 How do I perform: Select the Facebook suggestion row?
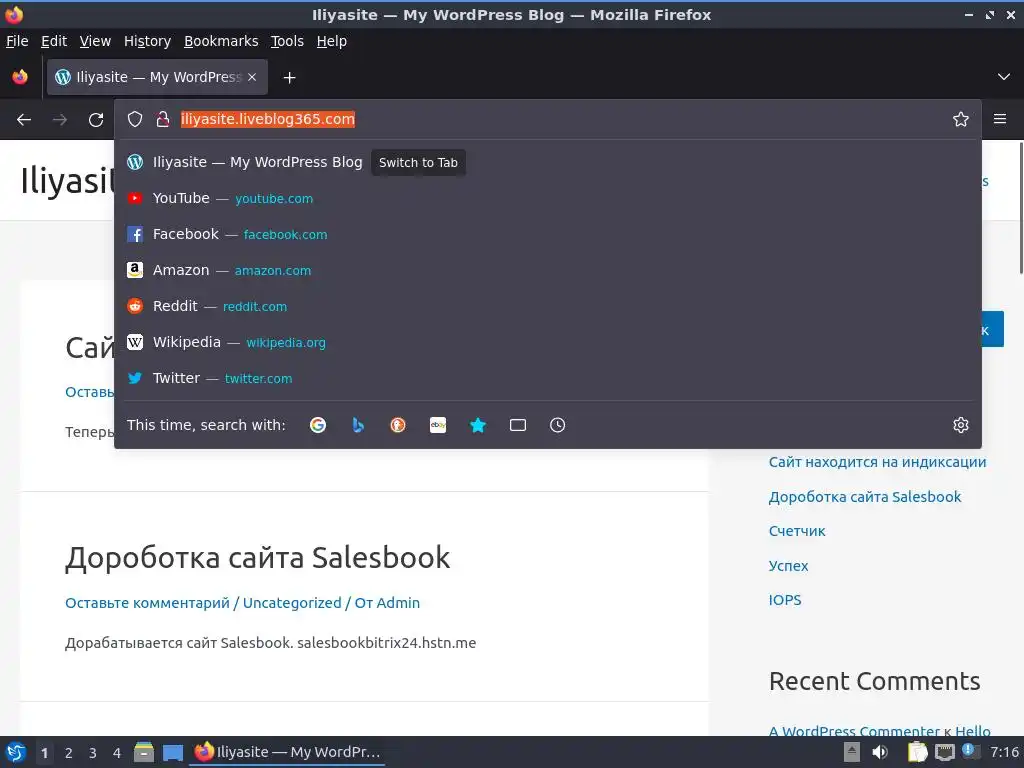[548, 234]
